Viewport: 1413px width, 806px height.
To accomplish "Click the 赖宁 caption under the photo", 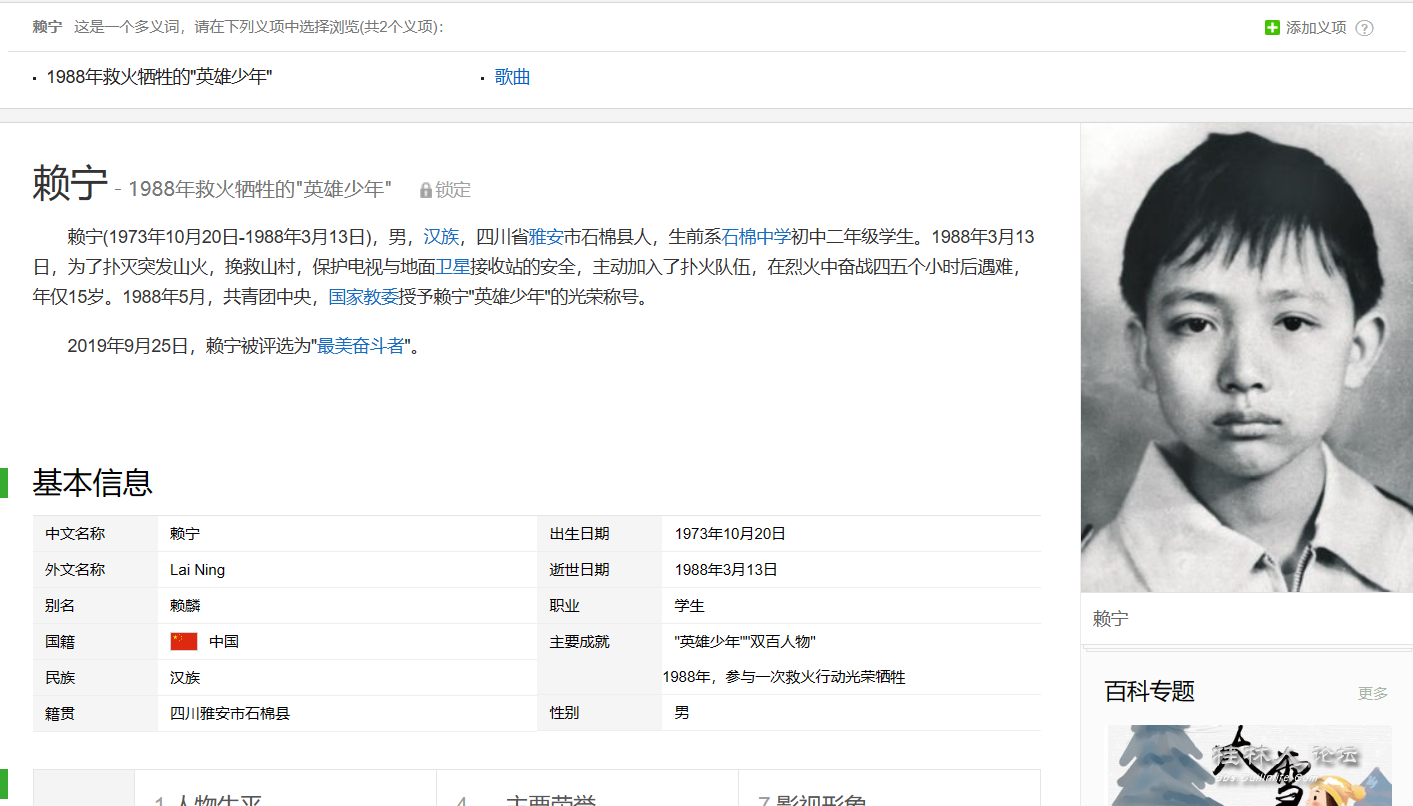I will pos(1111,619).
